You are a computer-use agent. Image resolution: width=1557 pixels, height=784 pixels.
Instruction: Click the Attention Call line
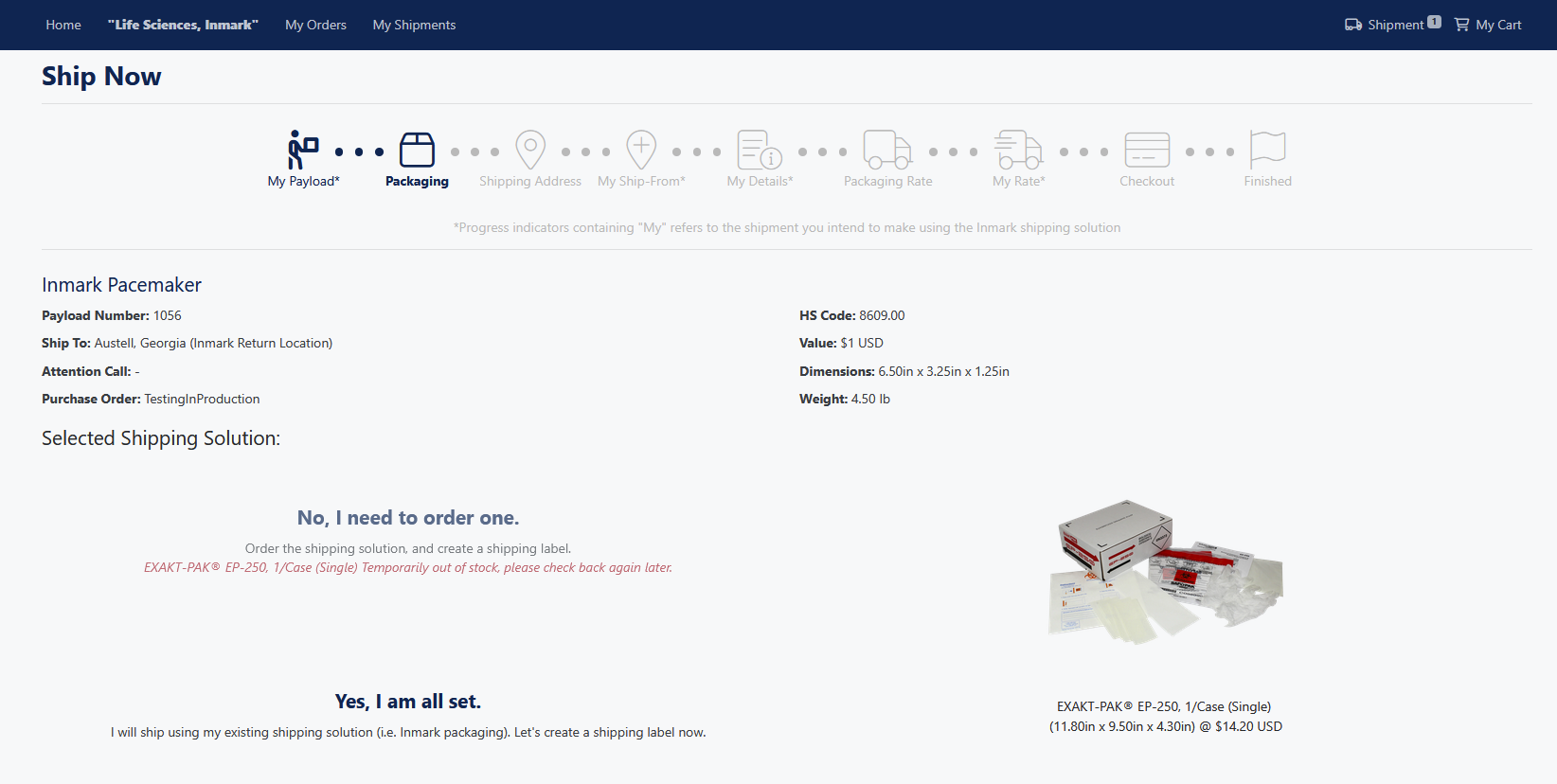[x=91, y=371]
